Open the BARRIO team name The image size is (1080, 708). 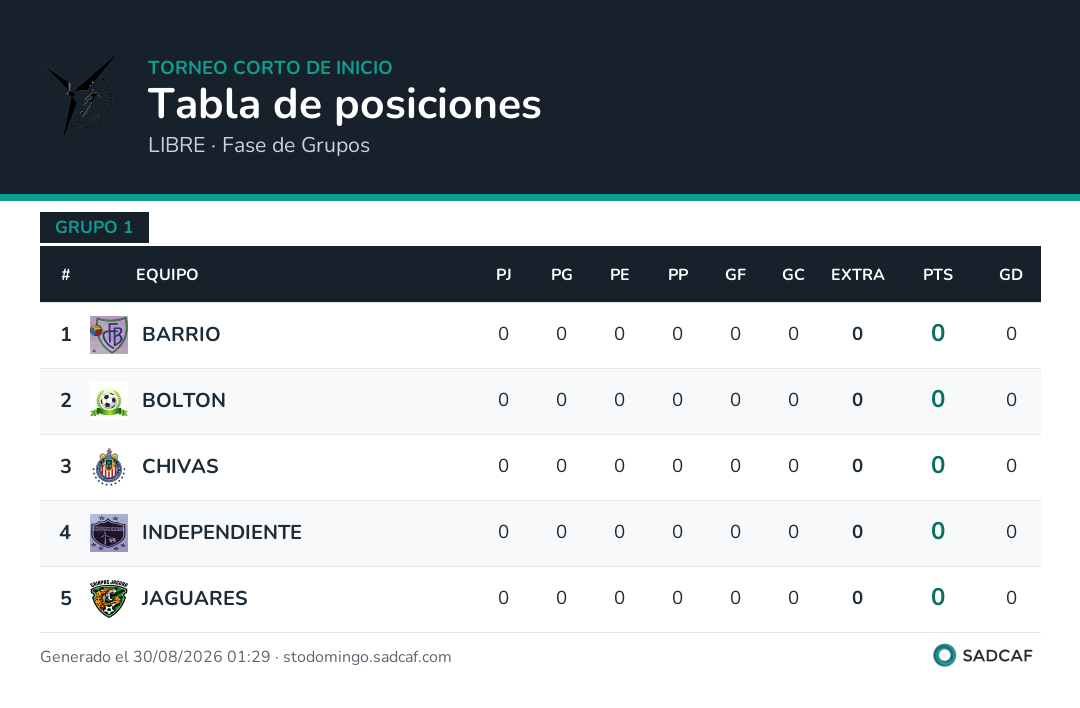(x=181, y=334)
